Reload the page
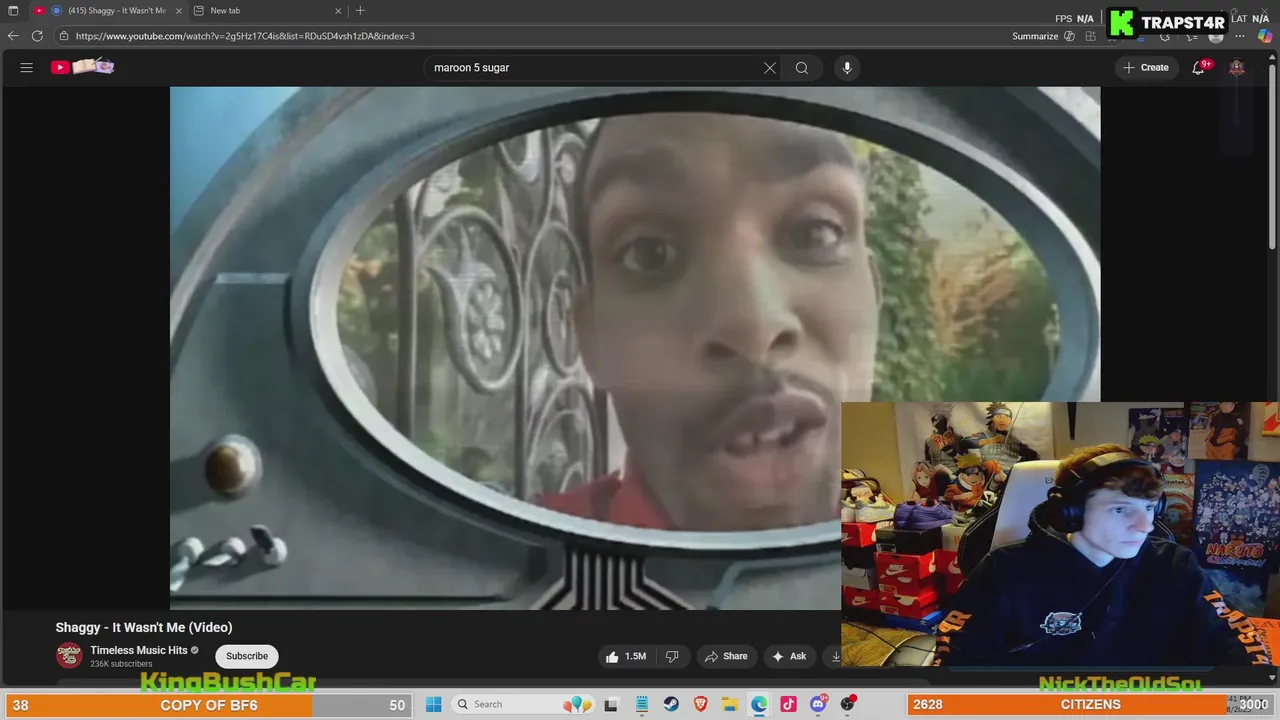The image size is (1280, 720). pyautogui.click(x=37, y=36)
